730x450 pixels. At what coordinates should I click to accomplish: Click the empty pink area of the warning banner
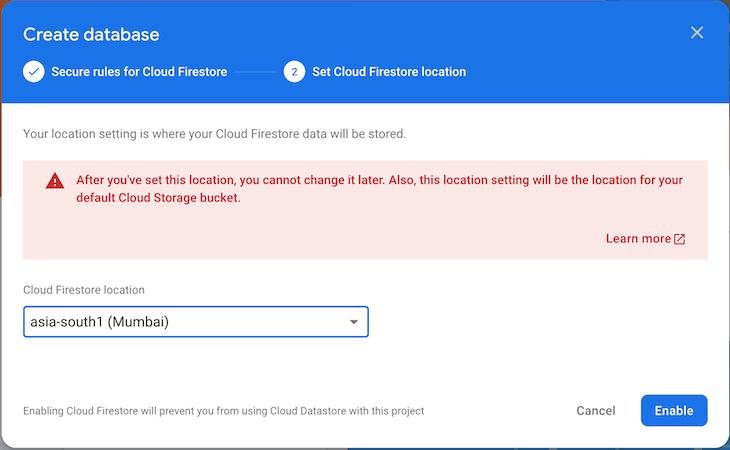coord(326,233)
